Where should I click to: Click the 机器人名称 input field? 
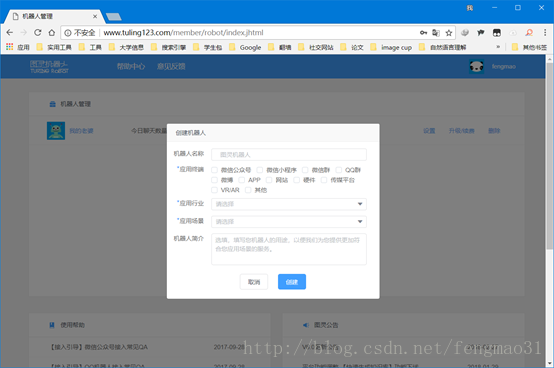[289, 155]
